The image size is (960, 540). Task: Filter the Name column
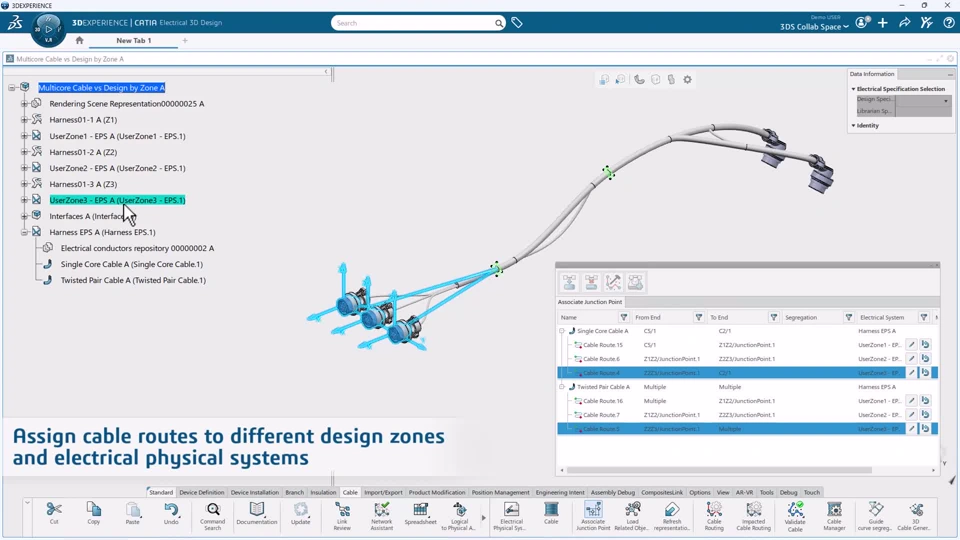point(624,317)
